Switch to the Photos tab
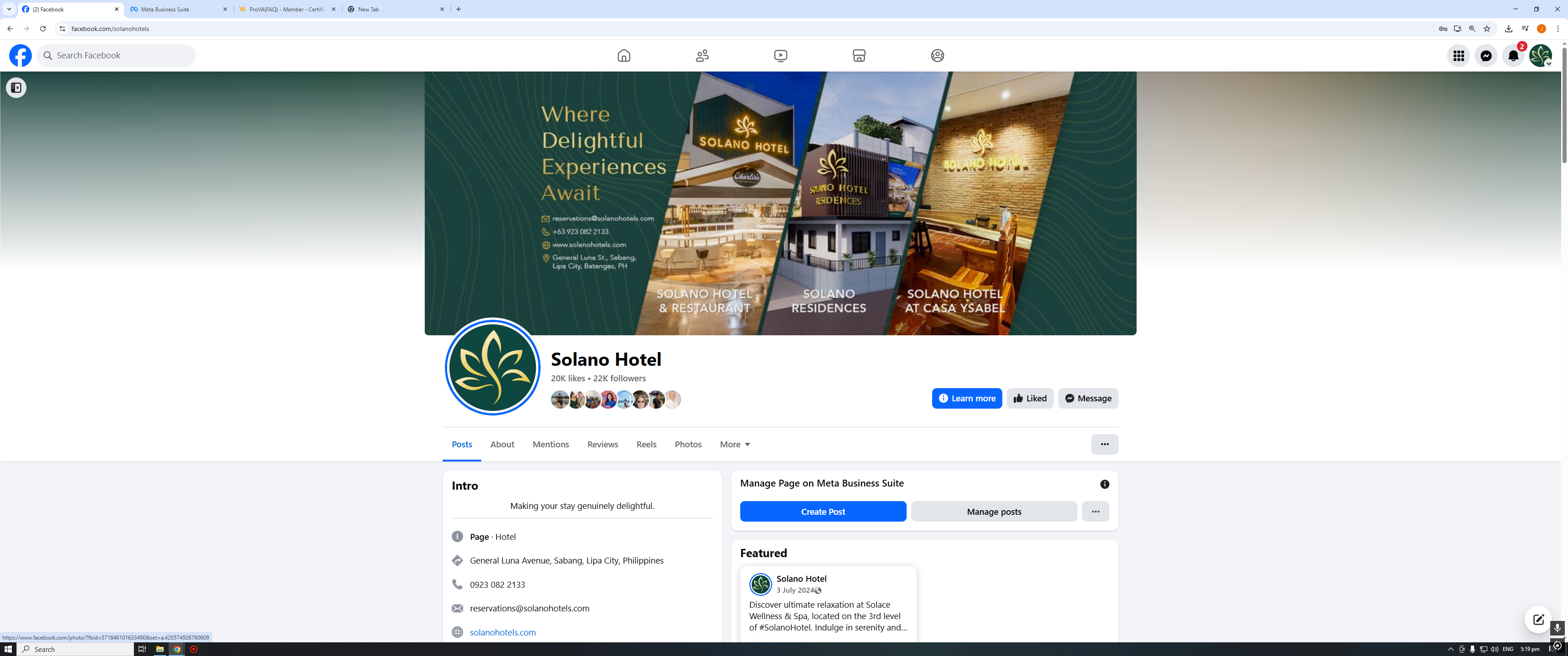 [688, 444]
